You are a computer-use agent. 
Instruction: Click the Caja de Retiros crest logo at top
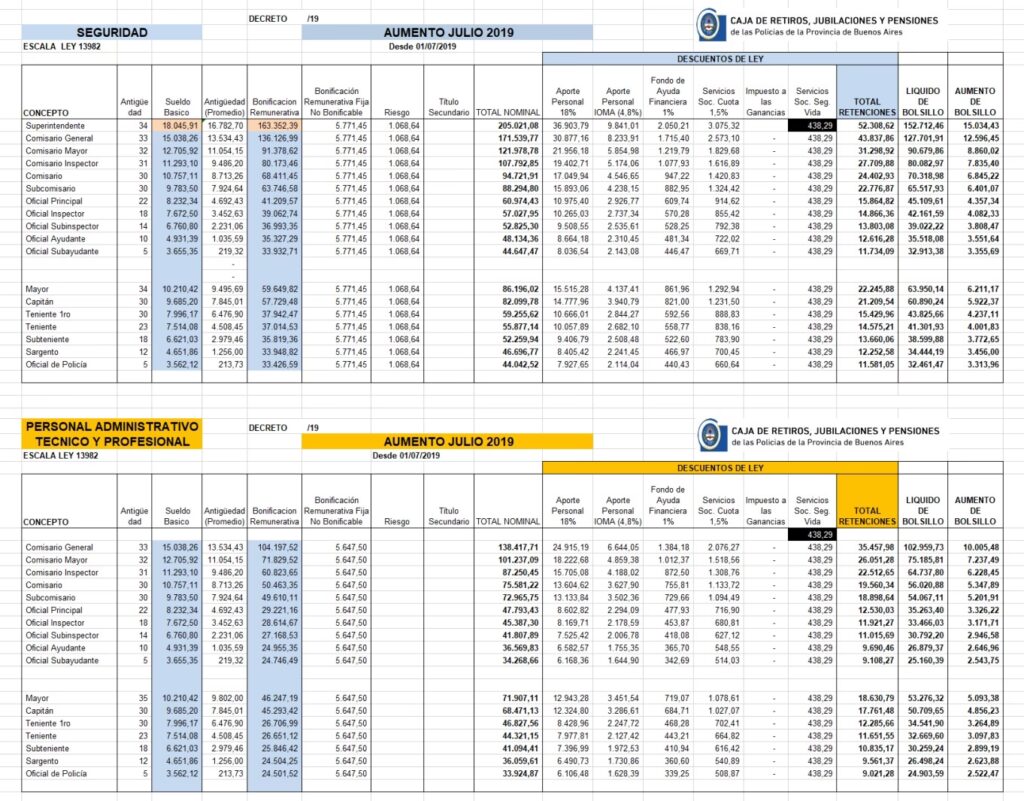(x=708, y=24)
